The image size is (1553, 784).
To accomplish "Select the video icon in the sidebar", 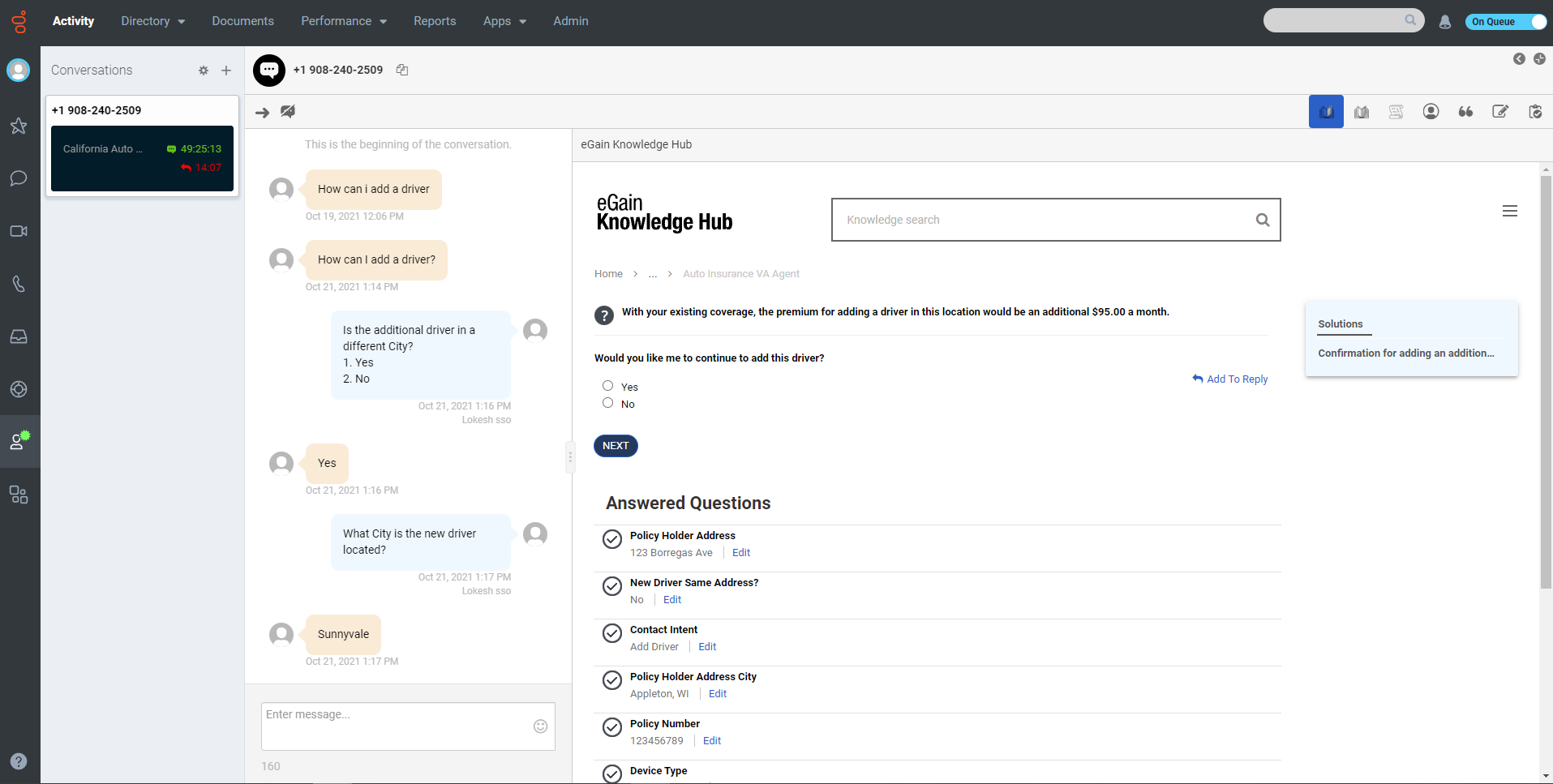I will tap(18, 231).
